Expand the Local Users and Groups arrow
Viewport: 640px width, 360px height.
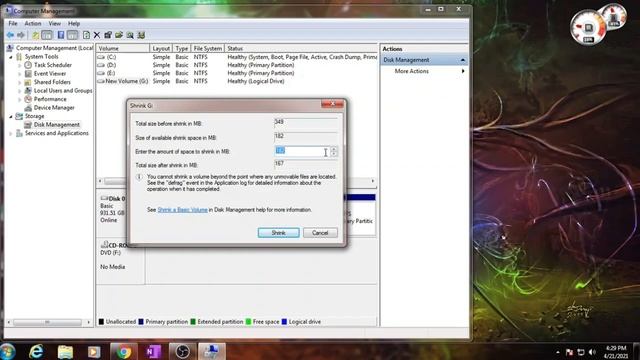coord(20,91)
